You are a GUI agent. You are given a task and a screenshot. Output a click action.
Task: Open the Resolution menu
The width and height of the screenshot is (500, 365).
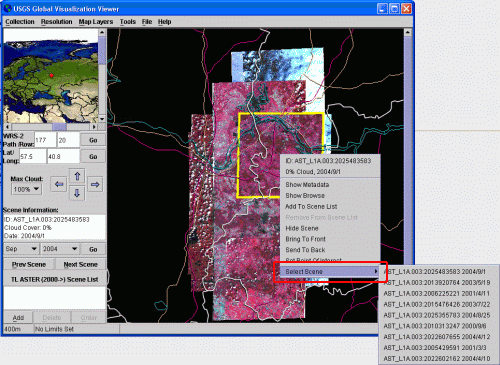tap(56, 22)
